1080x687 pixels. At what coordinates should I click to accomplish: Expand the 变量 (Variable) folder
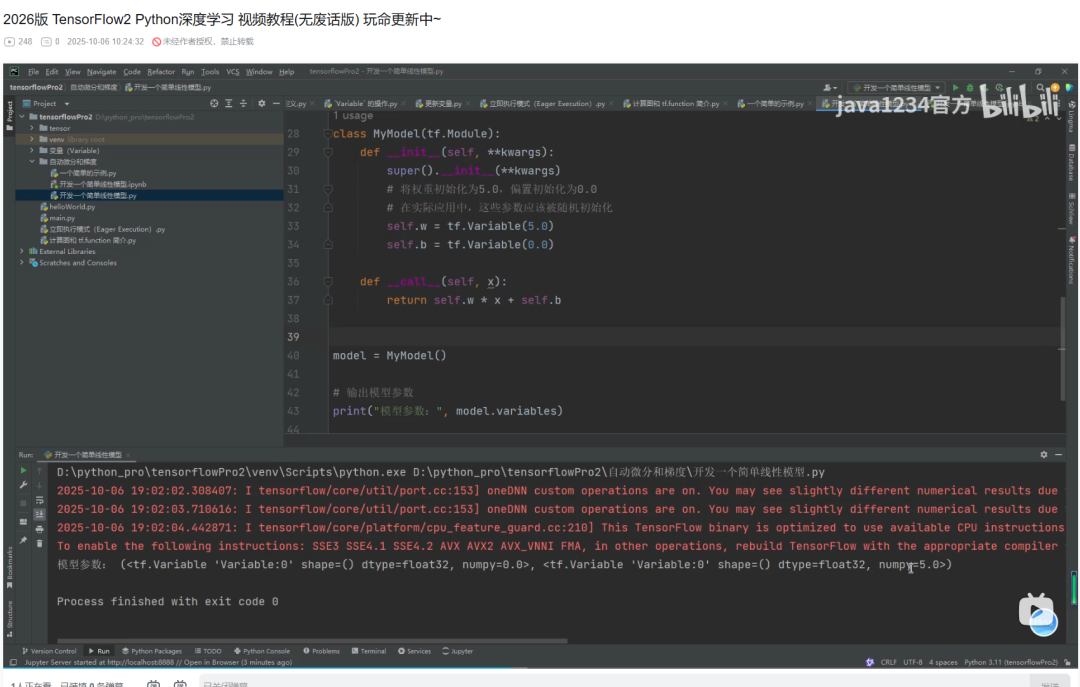(x=32, y=150)
